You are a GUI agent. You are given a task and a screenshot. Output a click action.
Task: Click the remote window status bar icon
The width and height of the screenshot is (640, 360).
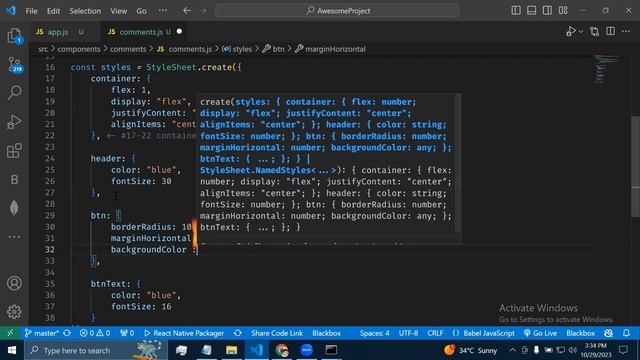[9, 333]
